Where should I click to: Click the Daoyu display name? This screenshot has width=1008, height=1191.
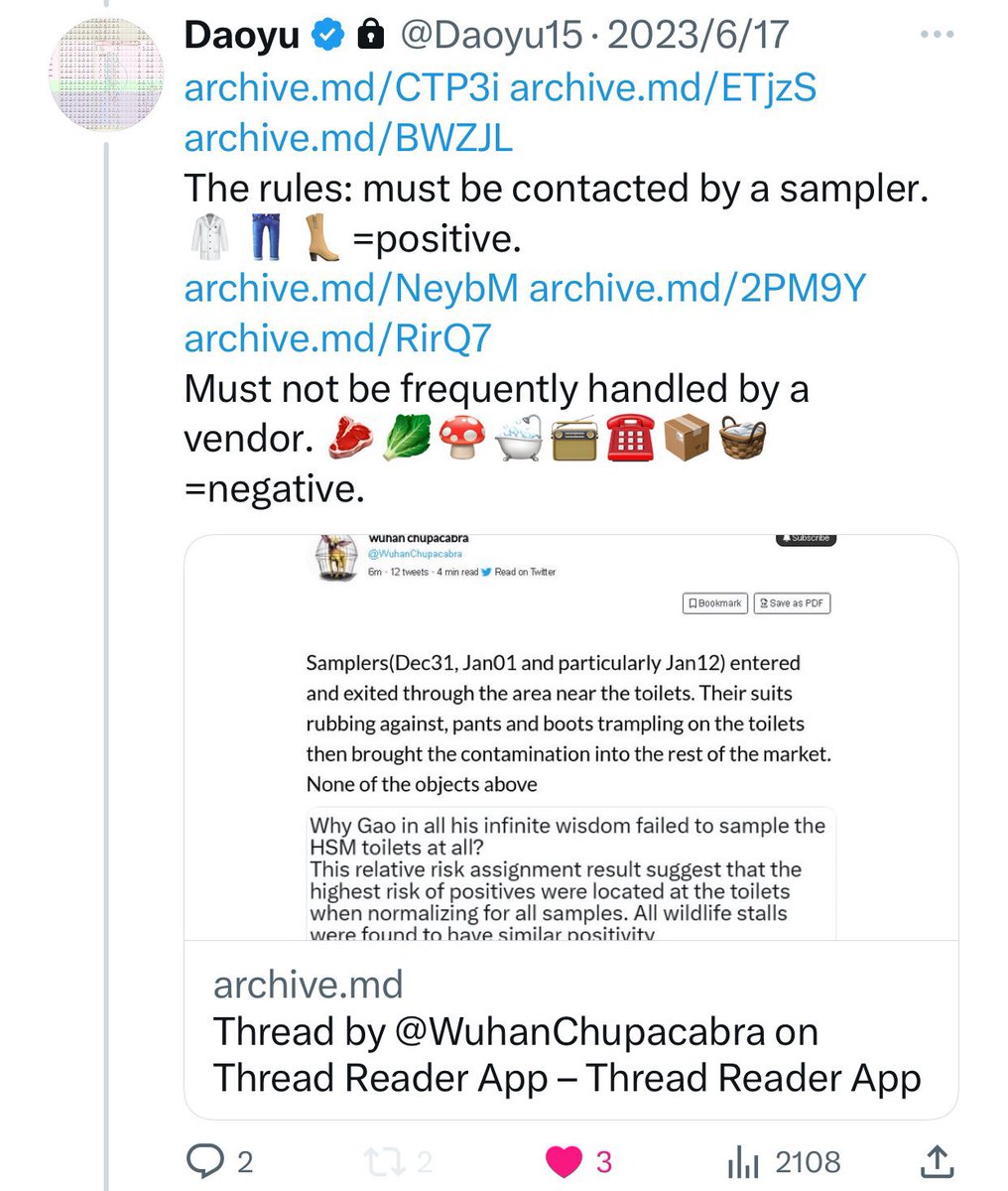coord(241,37)
